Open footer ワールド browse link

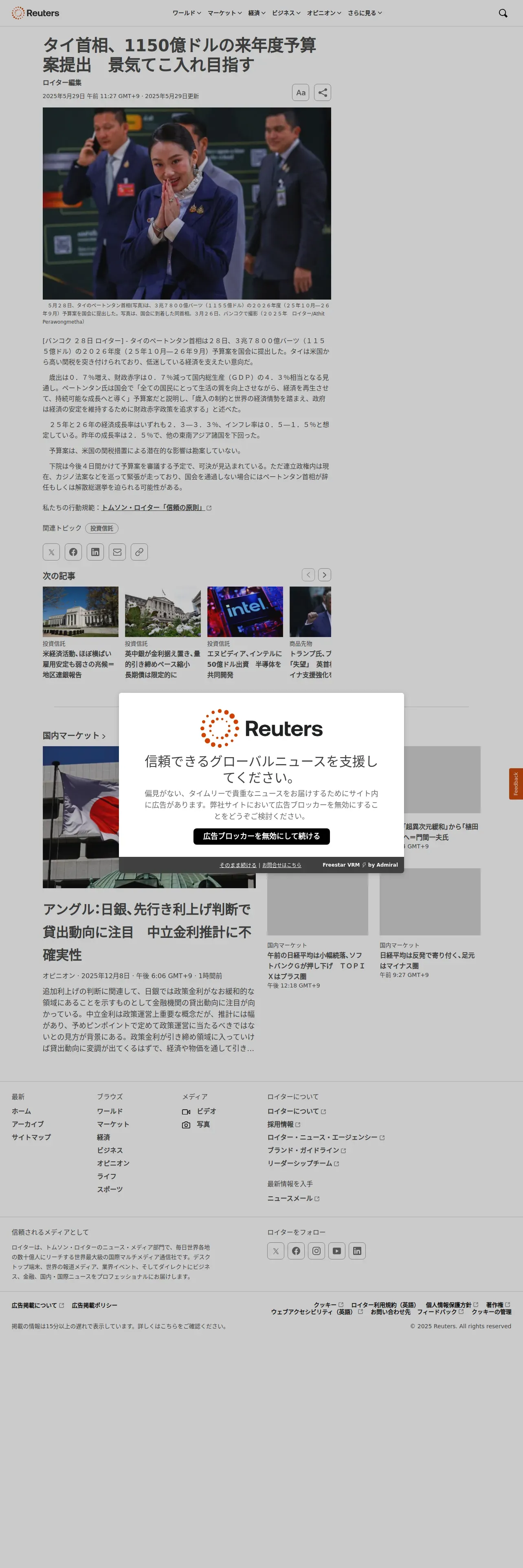click(110, 1111)
